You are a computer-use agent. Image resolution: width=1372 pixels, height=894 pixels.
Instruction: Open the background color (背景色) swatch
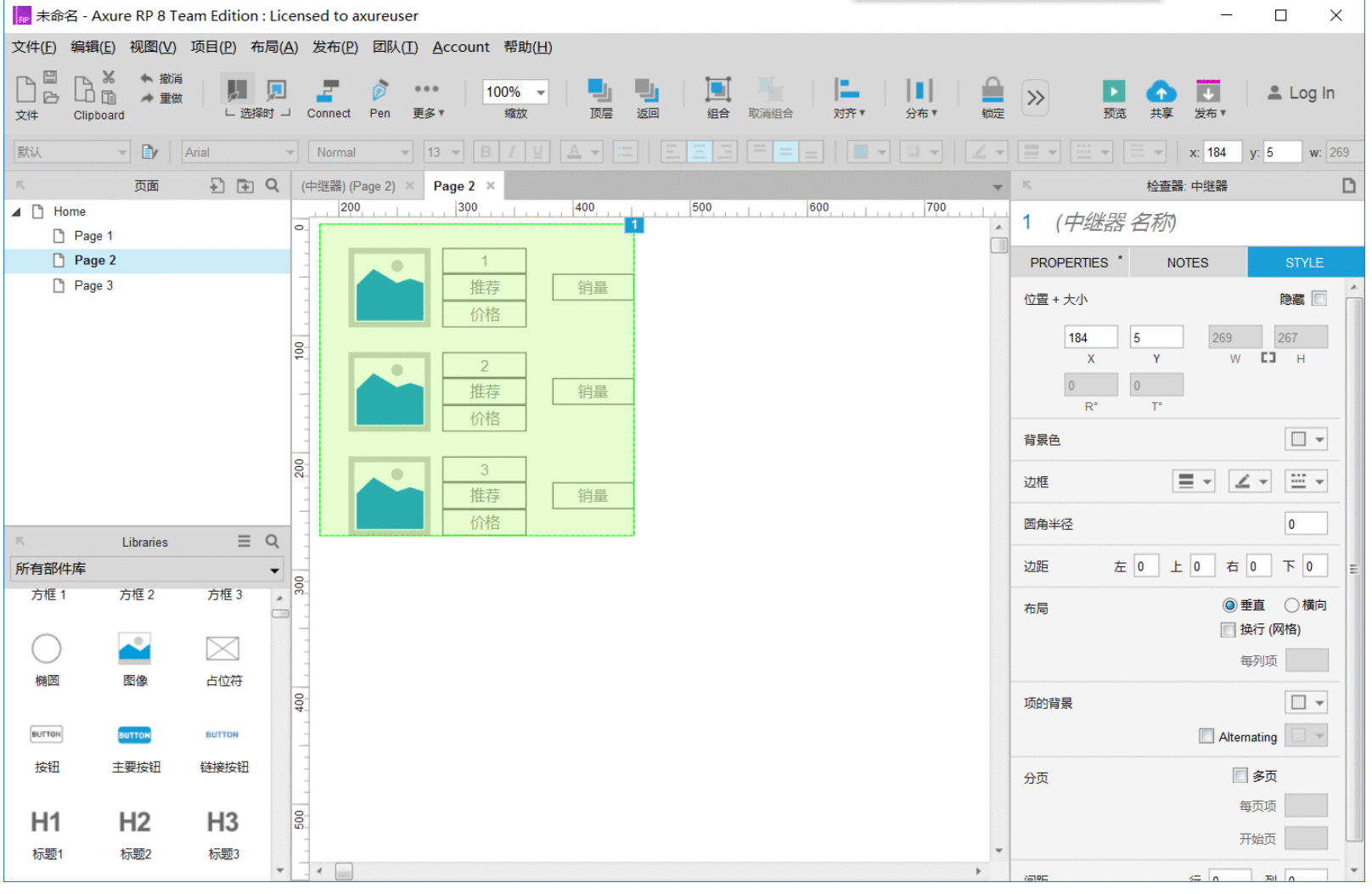click(1306, 439)
